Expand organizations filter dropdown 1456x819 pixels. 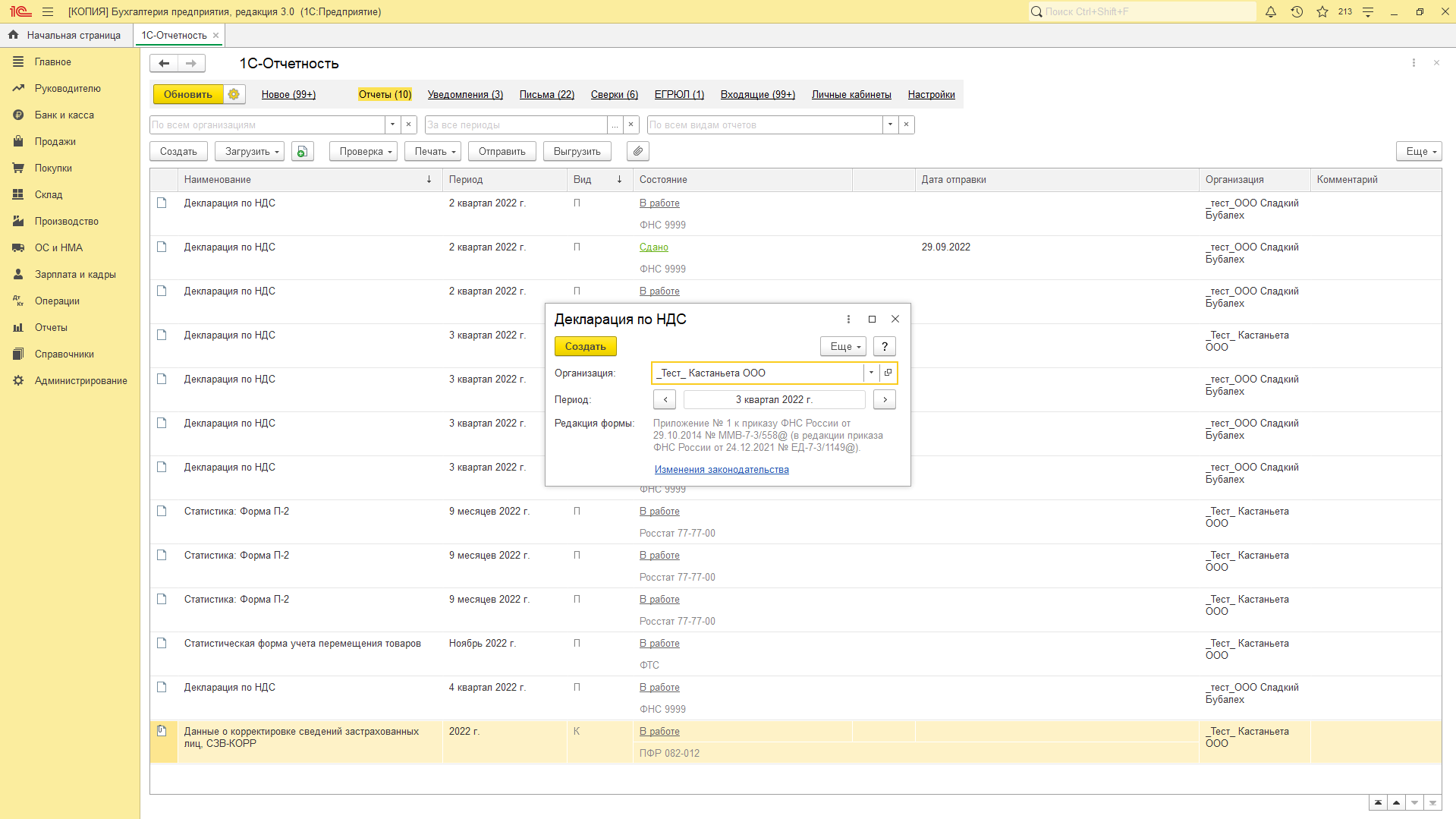point(392,124)
